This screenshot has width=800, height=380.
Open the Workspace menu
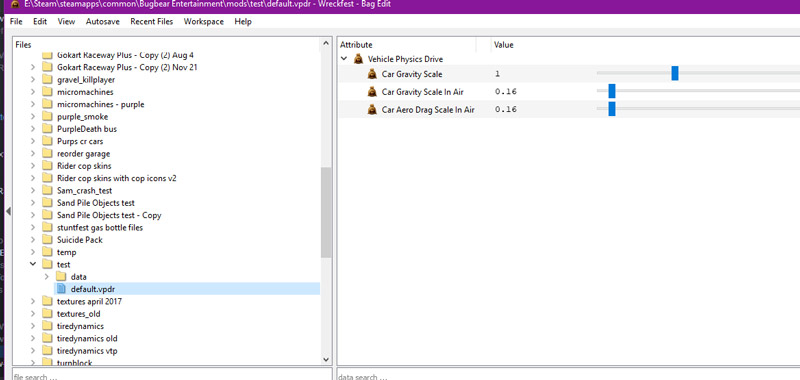coord(204,21)
